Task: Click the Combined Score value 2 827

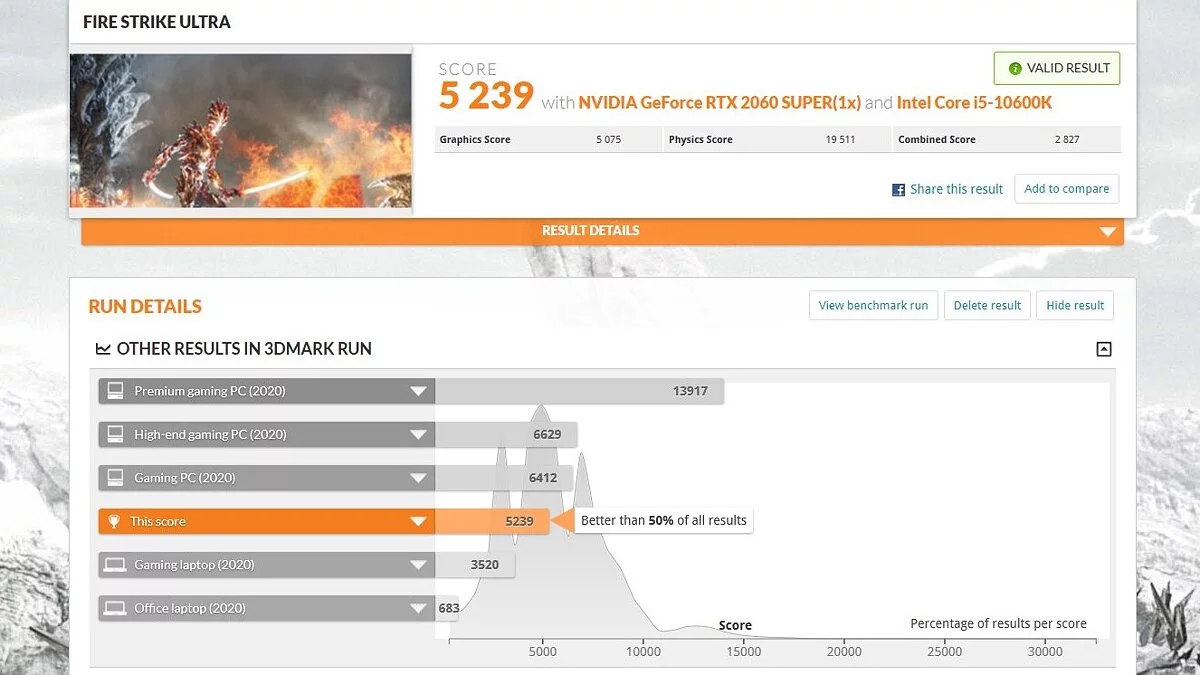Action: (x=1066, y=140)
